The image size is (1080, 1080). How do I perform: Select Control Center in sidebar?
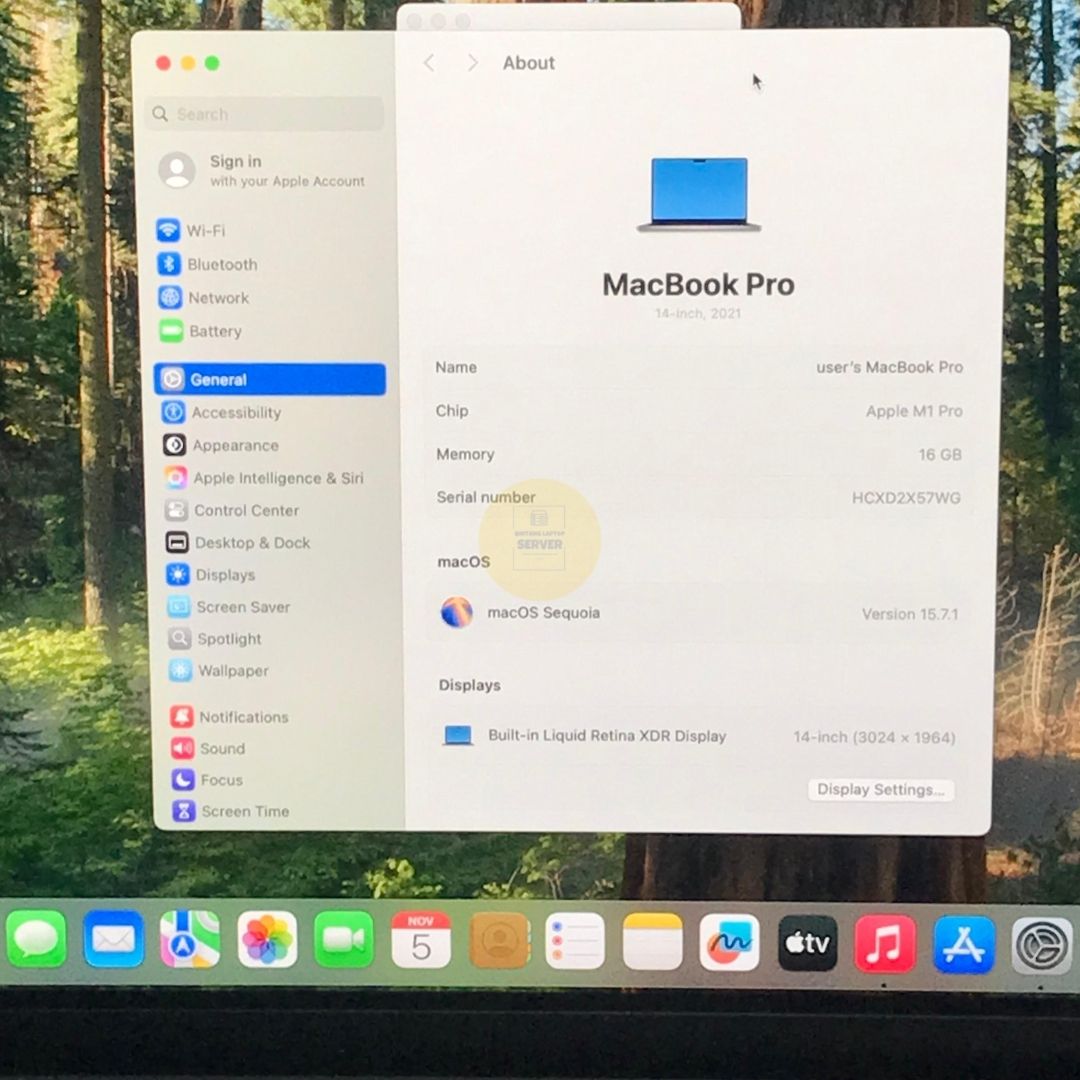coord(246,511)
